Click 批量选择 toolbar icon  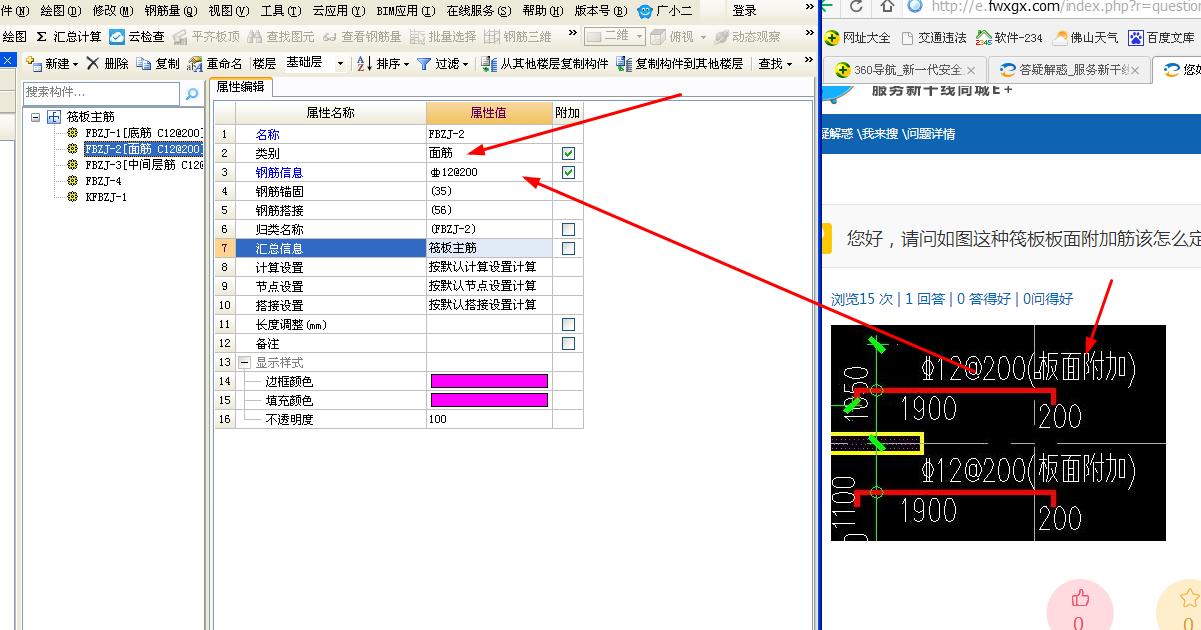419,37
